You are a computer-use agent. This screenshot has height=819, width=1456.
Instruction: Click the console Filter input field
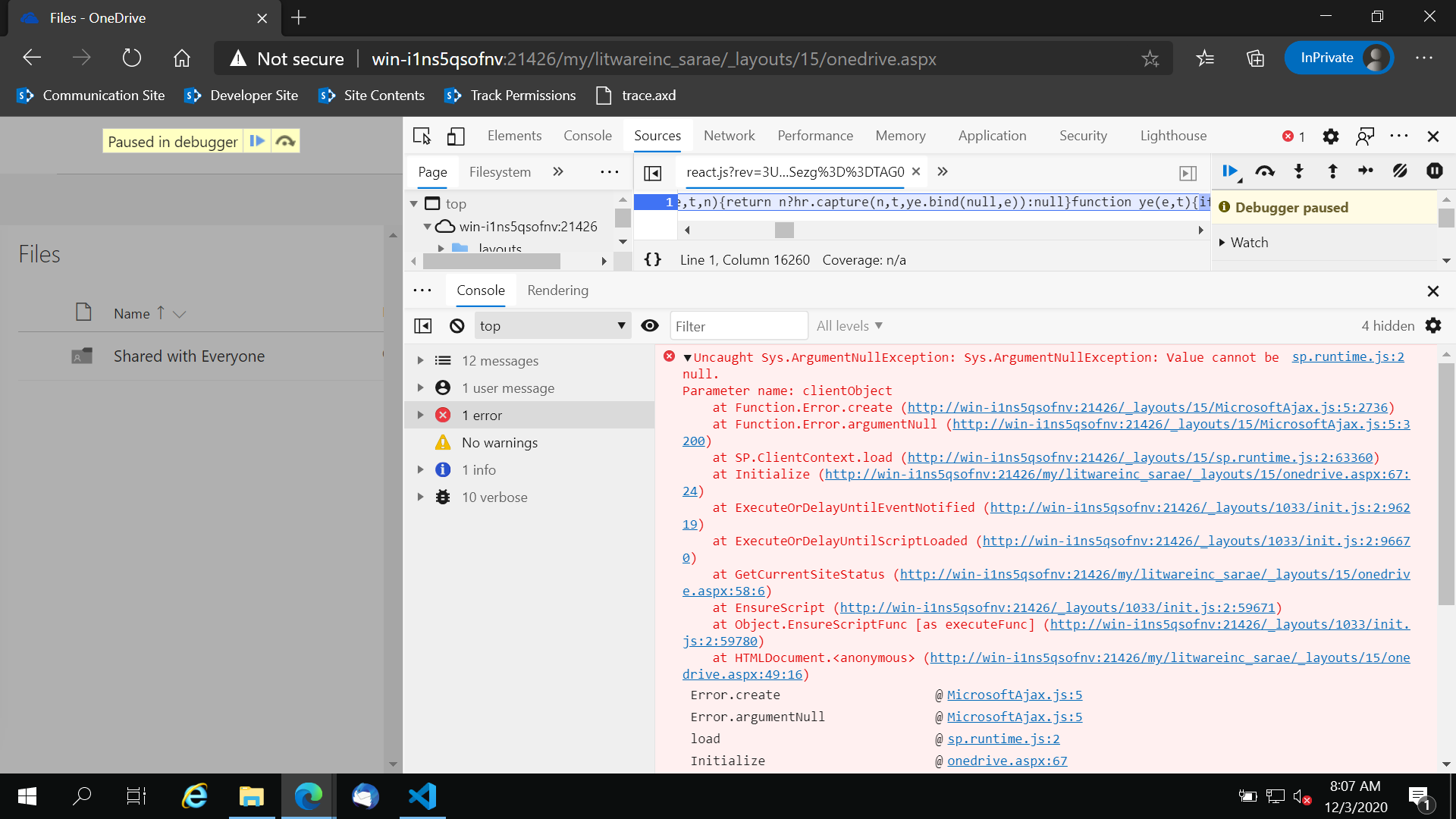pos(738,326)
